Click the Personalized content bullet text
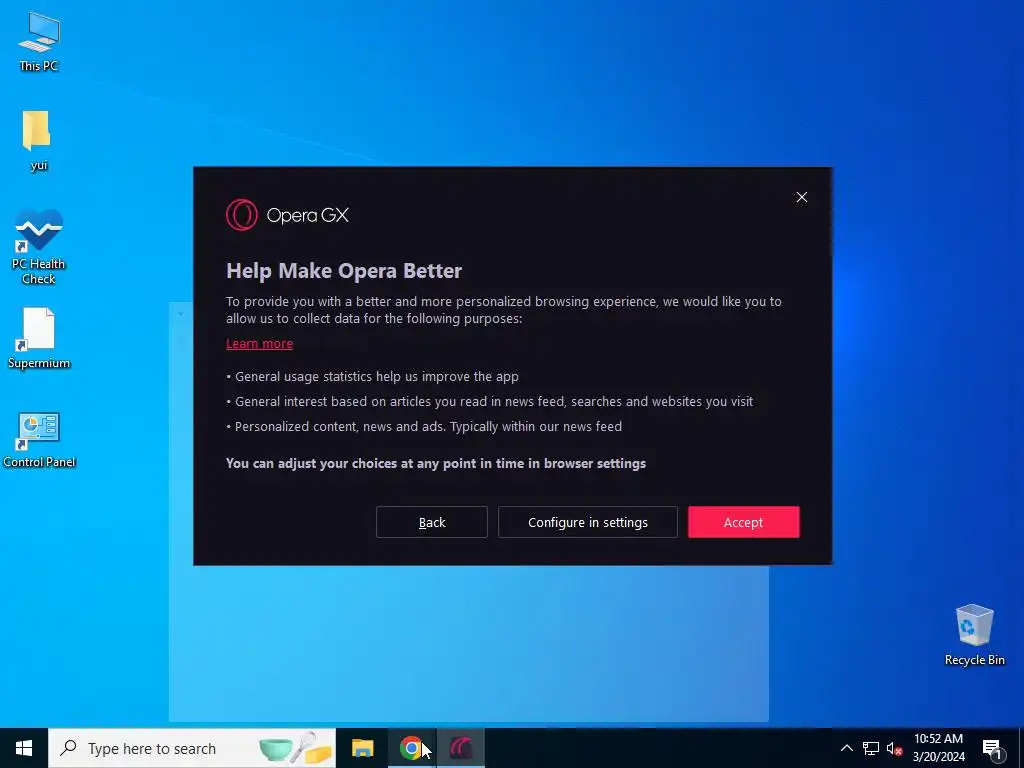The width and height of the screenshot is (1024, 768). [424, 426]
